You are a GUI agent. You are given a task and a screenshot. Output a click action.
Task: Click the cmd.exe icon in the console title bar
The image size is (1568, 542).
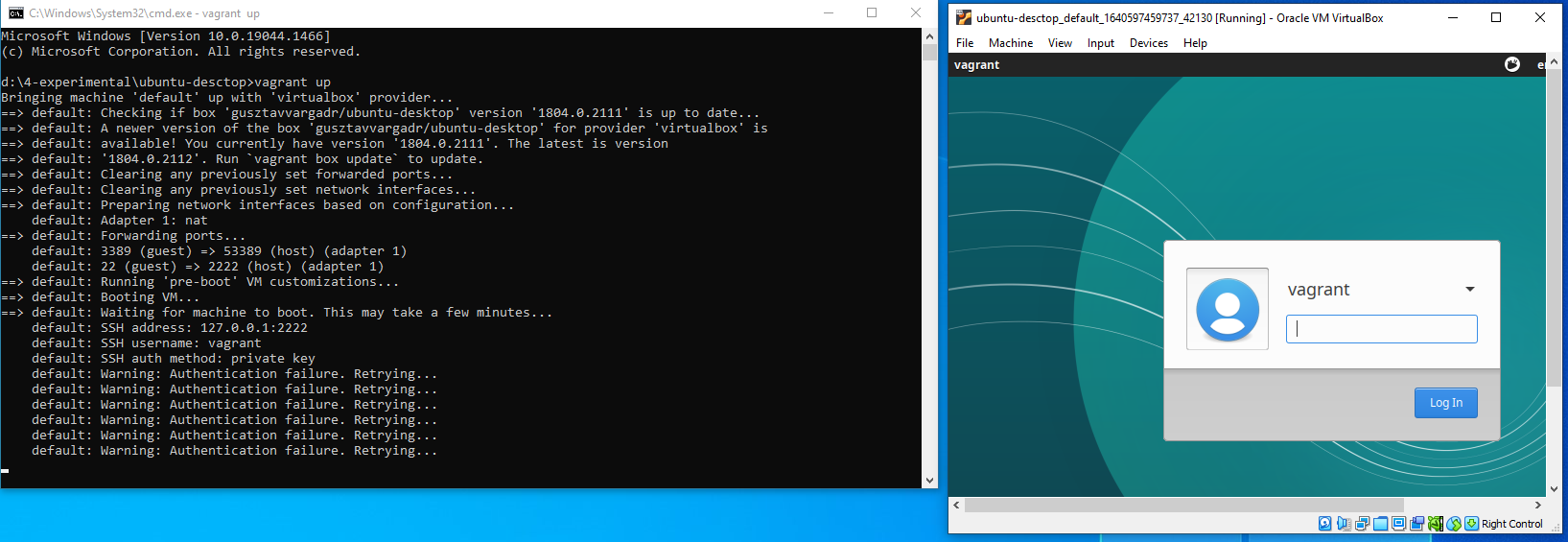tap(15, 13)
